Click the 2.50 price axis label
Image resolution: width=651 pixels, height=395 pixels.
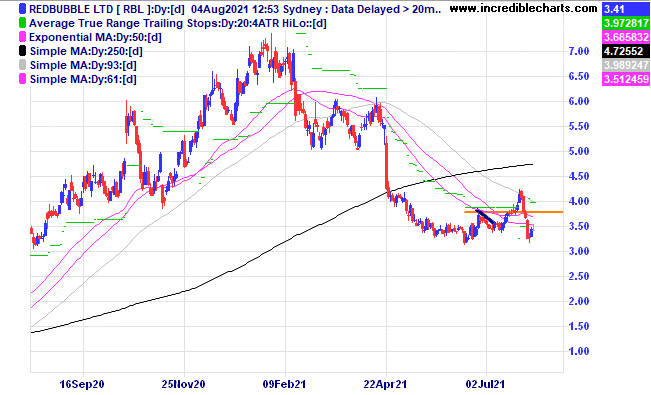click(x=579, y=276)
